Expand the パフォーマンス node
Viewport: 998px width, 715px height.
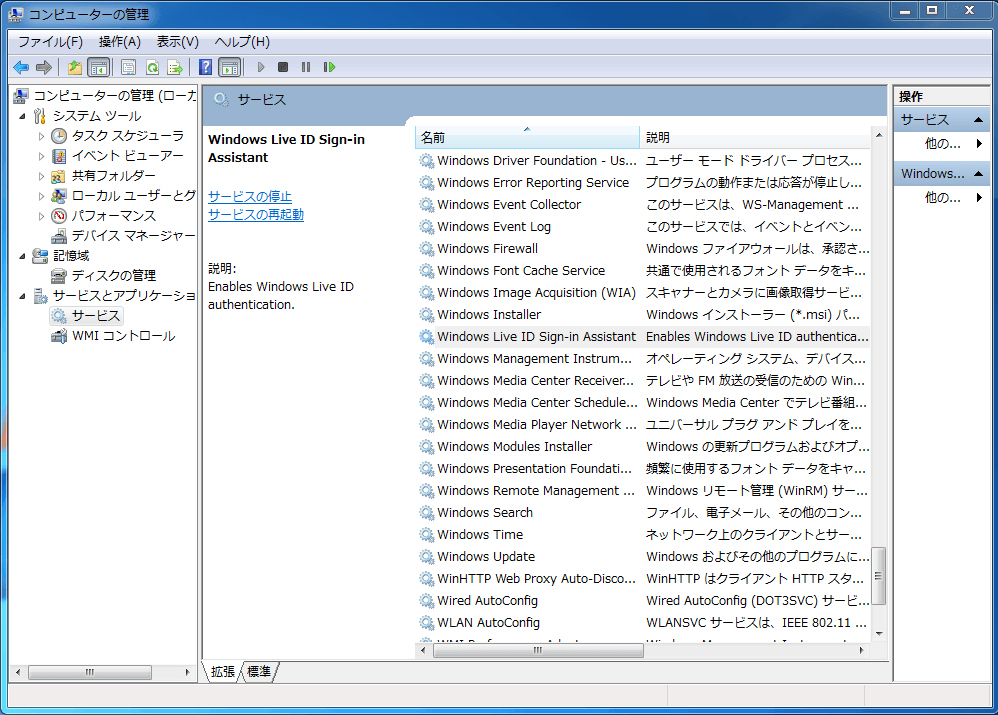click(x=41, y=216)
